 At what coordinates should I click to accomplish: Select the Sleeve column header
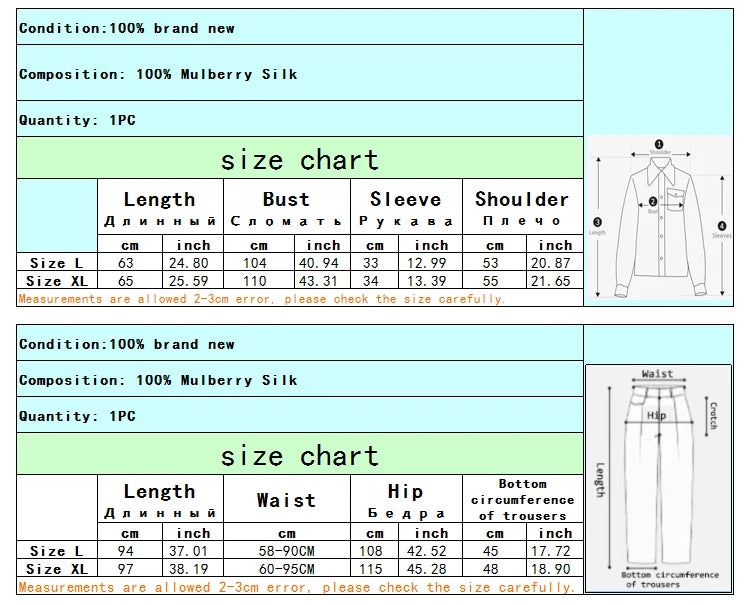(405, 200)
